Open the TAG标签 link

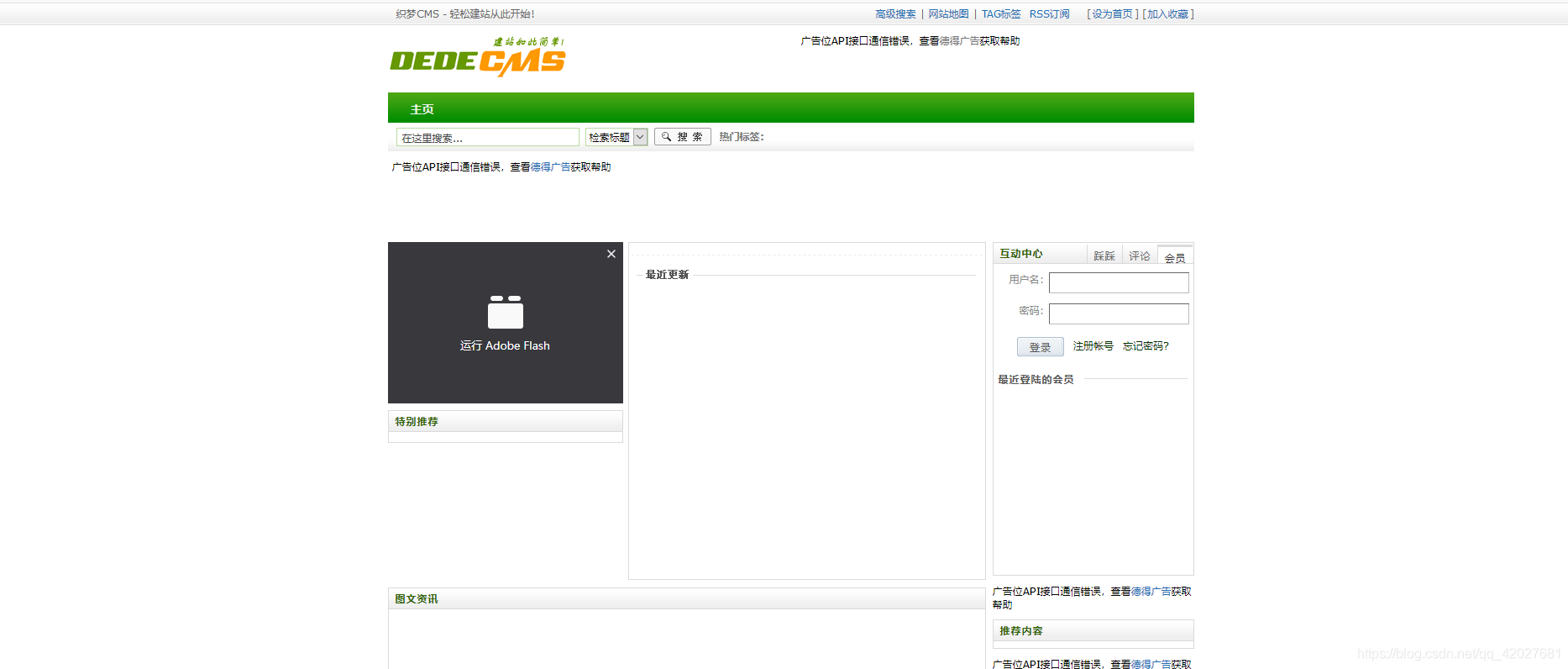click(x=1001, y=14)
